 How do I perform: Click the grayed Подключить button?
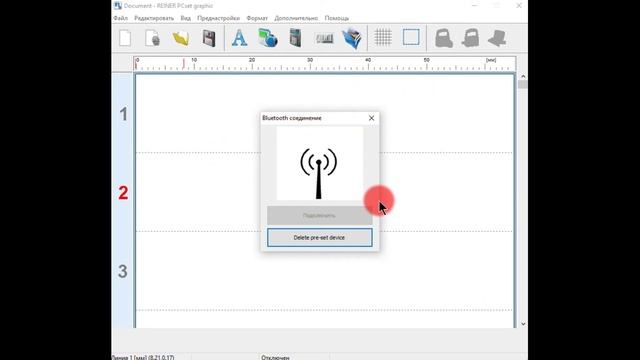point(320,215)
